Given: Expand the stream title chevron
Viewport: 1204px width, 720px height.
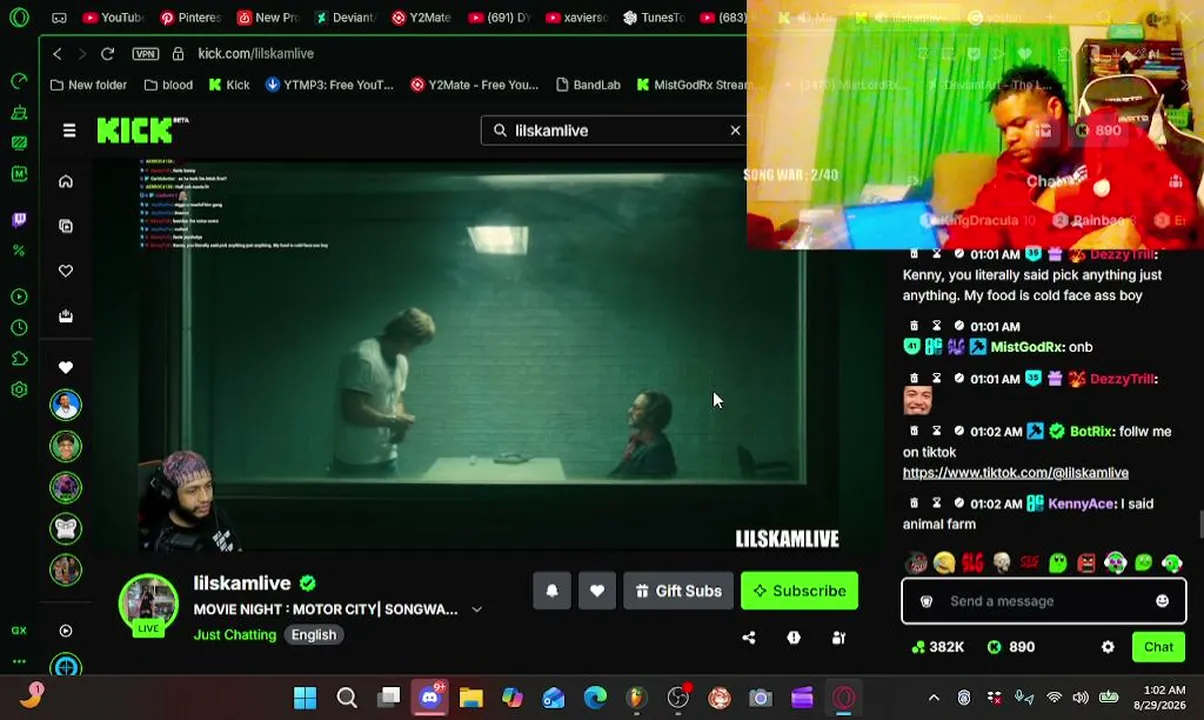Looking at the screenshot, I should tap(477, 609).
